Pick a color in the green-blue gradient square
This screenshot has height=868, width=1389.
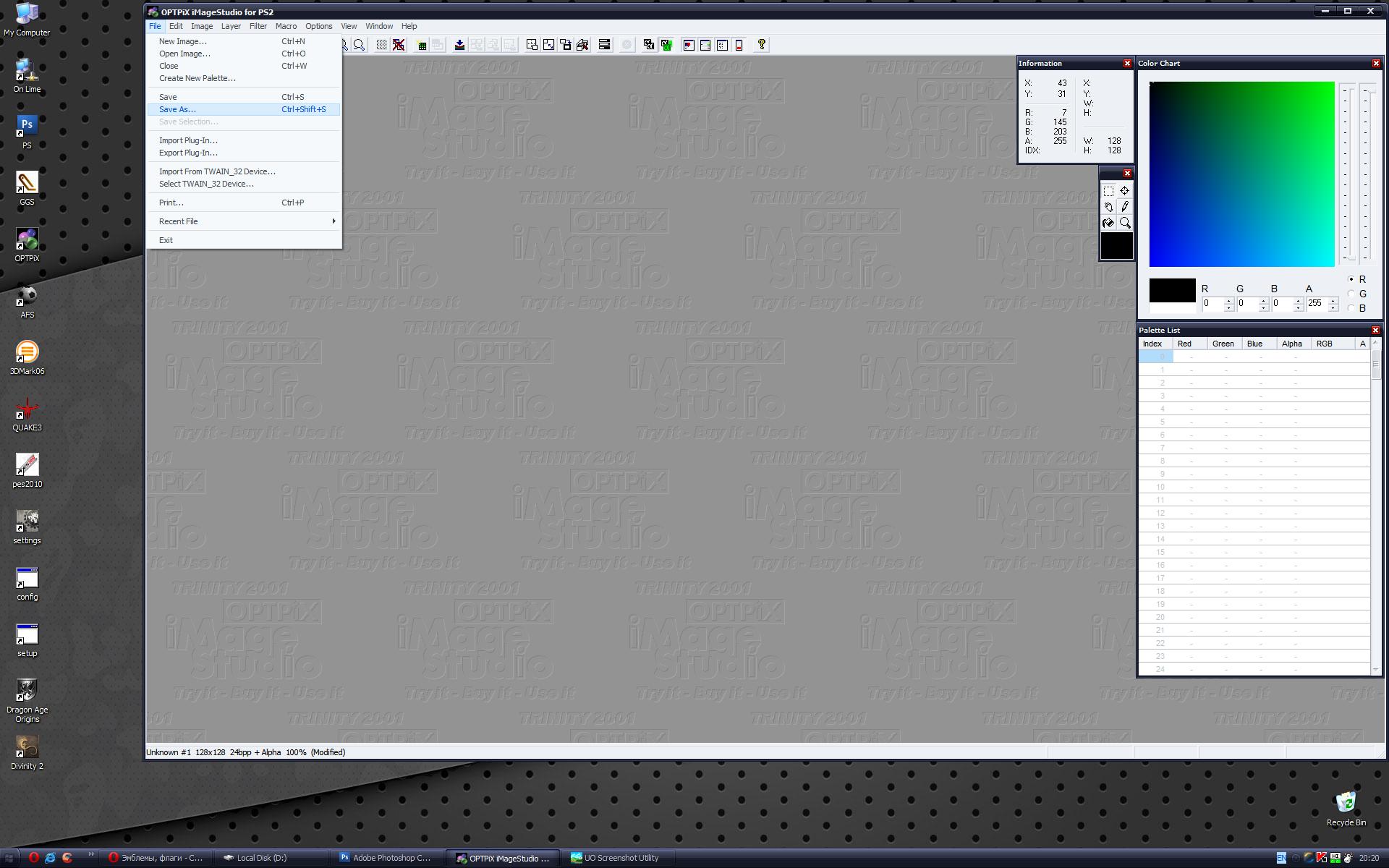click(1241, 174)
